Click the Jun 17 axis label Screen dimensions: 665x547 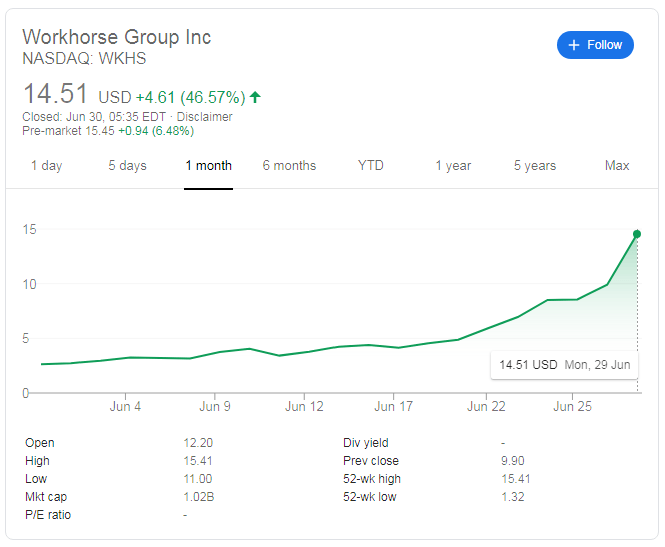(x=393, y=407)
